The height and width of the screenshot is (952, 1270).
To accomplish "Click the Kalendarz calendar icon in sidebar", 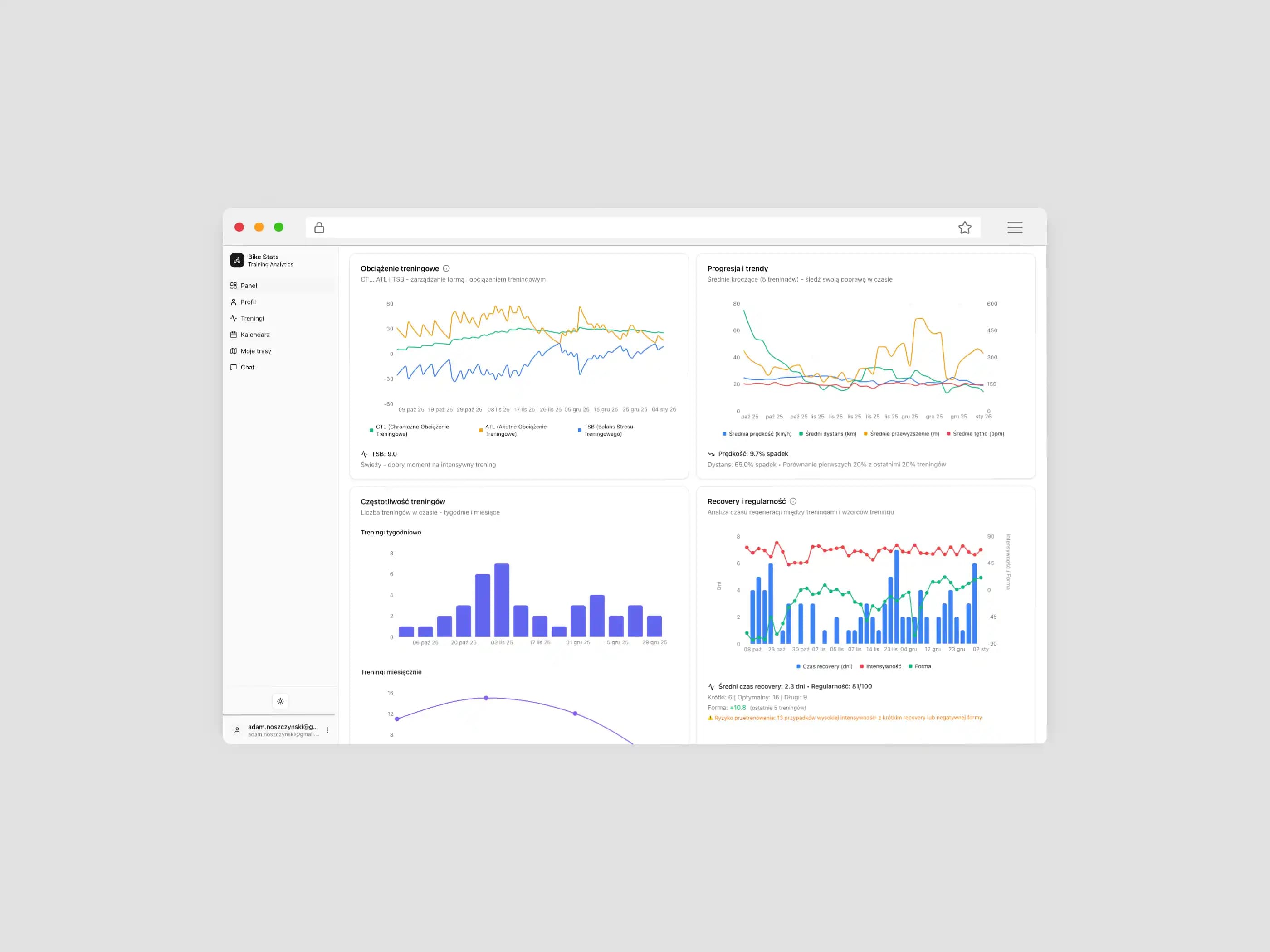I will 234,335.
